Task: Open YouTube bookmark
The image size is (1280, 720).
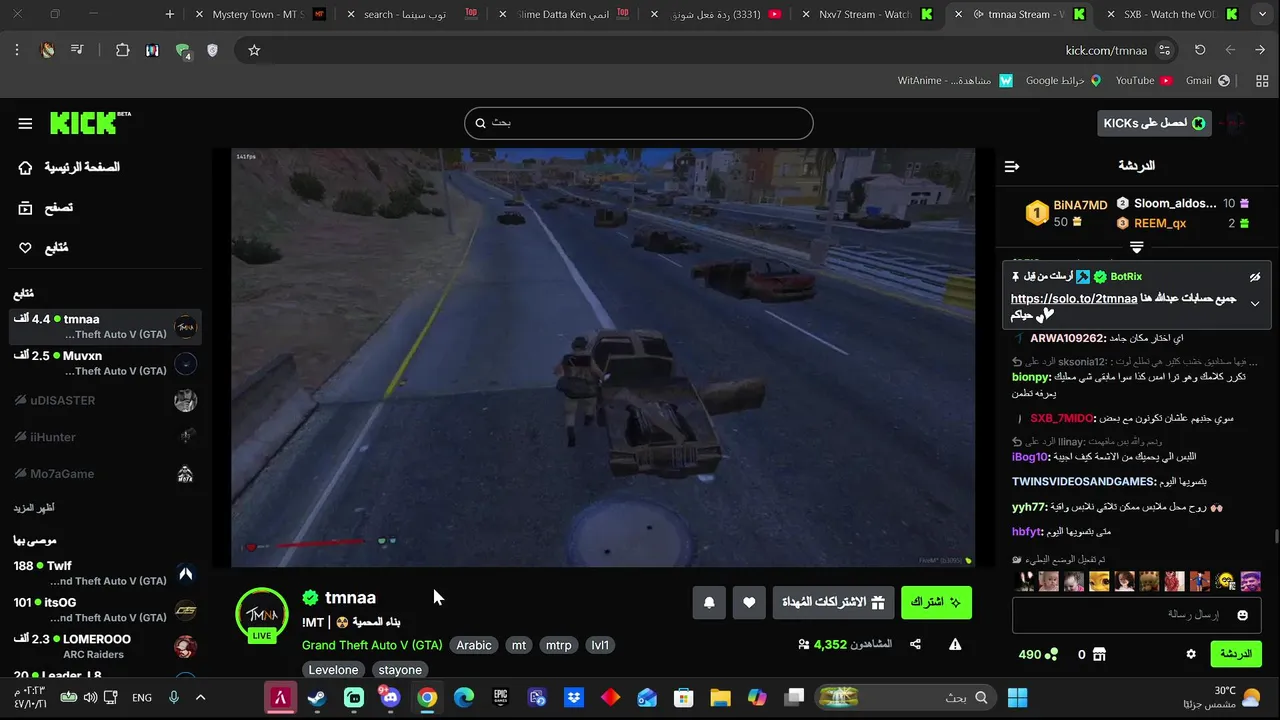Action: point(1143,80)
